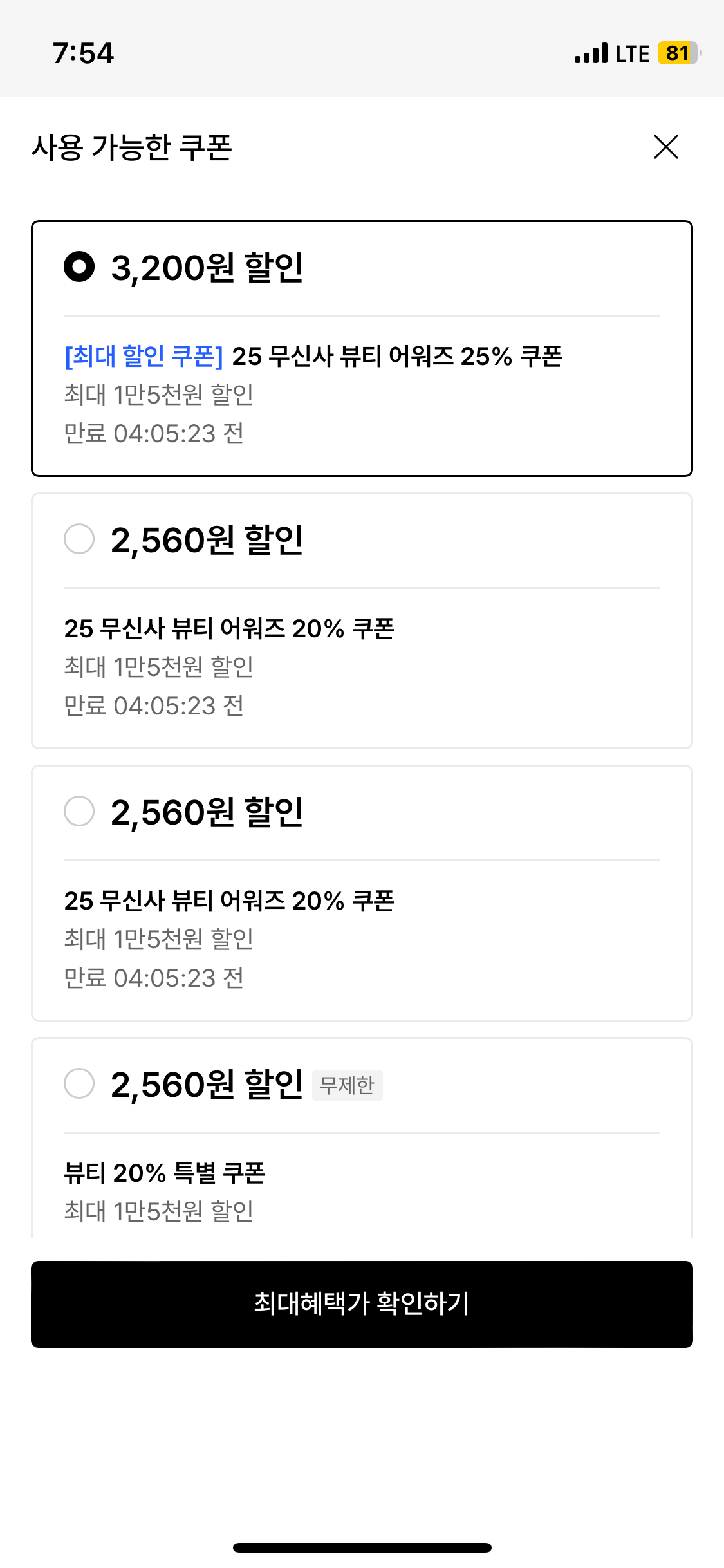This screenshot has width=724, height=1568.
Task: Tap the 7:54 status bar clock
Action: 84,53
